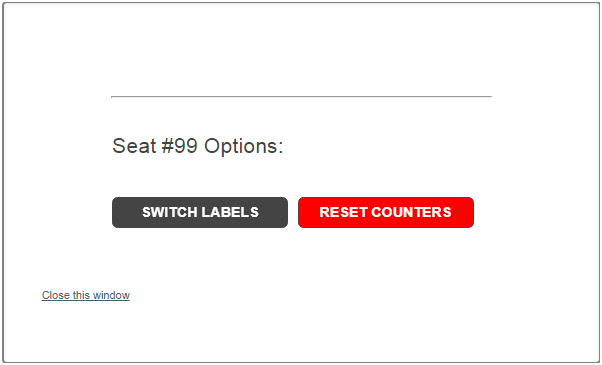Dismiss the dialog via Close this window
Screen dimensions: 602x365
point(86,295)
